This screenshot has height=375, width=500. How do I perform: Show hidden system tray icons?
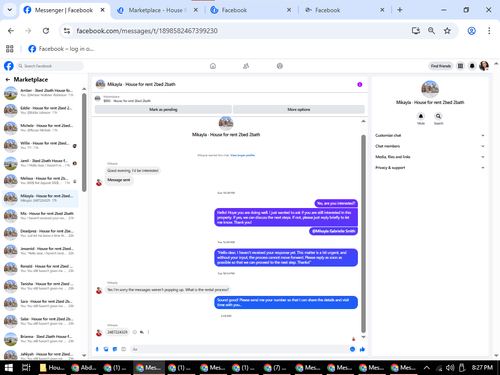(426, 368)
